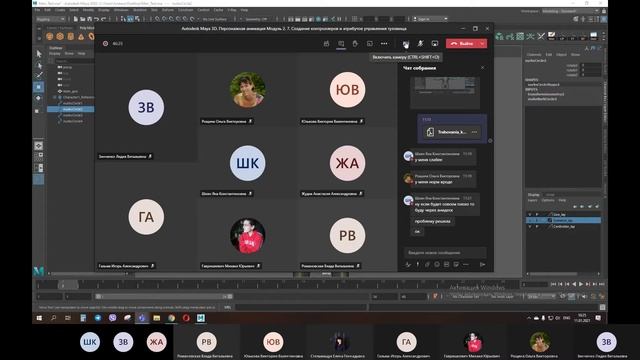This screenshot has height=360, width=640.
Task: Open the emoji picker in chat
Action: pos(437,264)
